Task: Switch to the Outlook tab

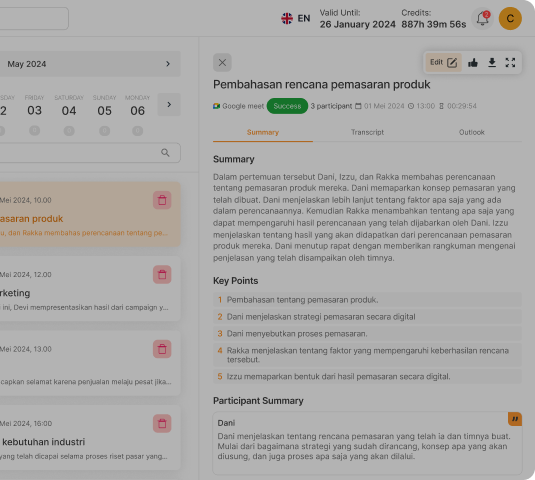Action: 472,132
